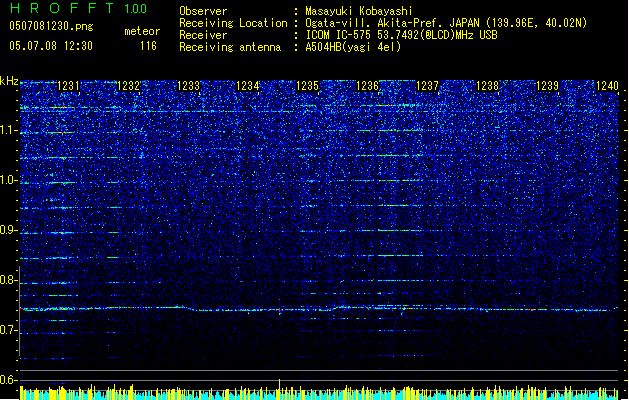Click the 1238 time marker
The image size is (629, 400).
click(487, 86)
